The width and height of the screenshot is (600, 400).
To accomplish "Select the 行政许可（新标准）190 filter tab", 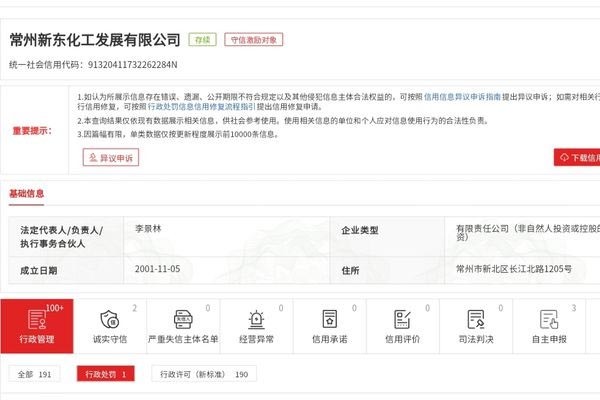I will pyautogui.click(x=204, y=374).
